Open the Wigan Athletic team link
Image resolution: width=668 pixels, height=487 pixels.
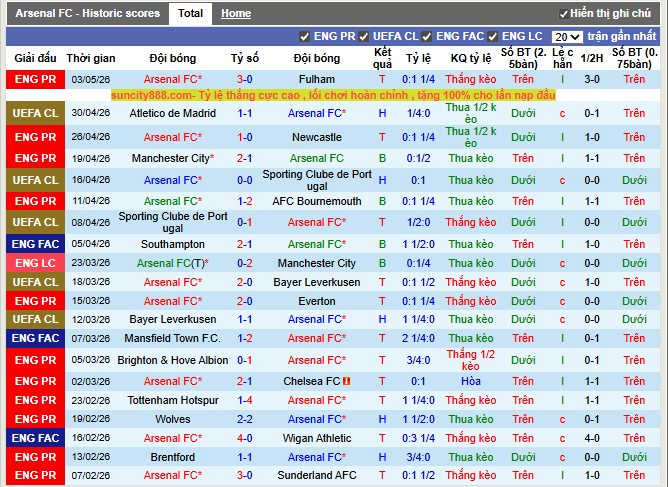(317, 438)
